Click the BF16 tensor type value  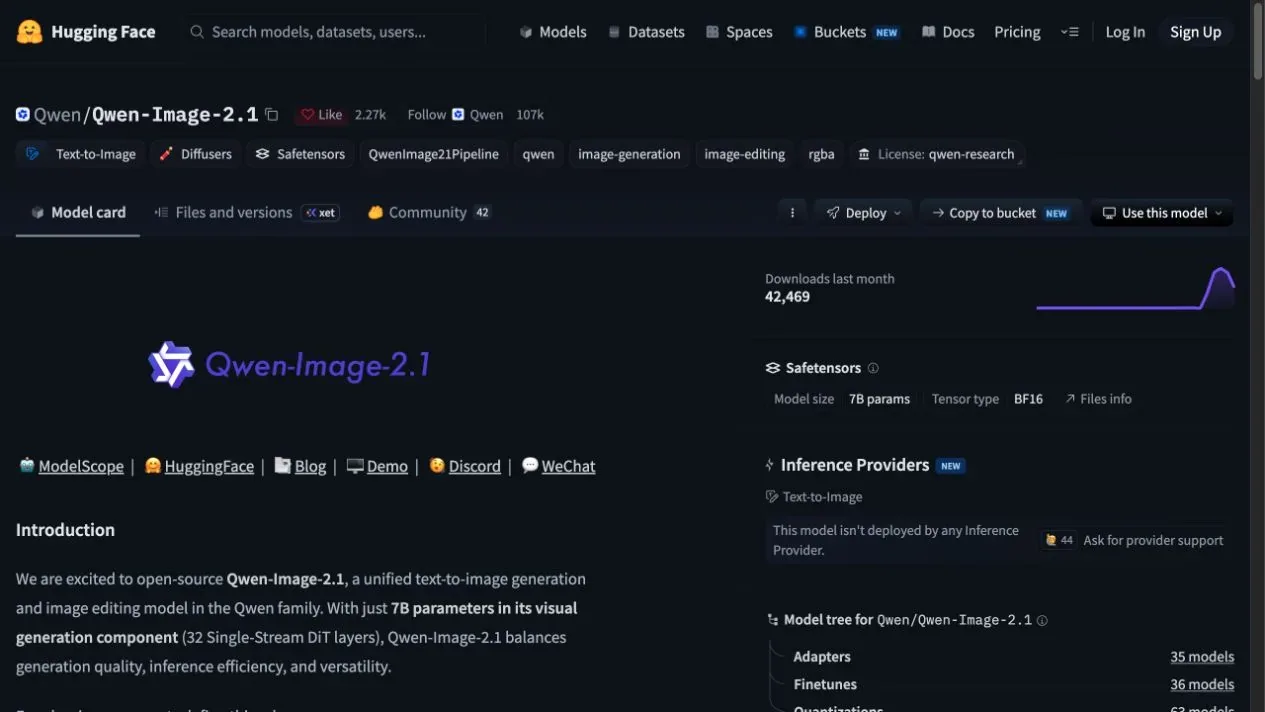1028,399
